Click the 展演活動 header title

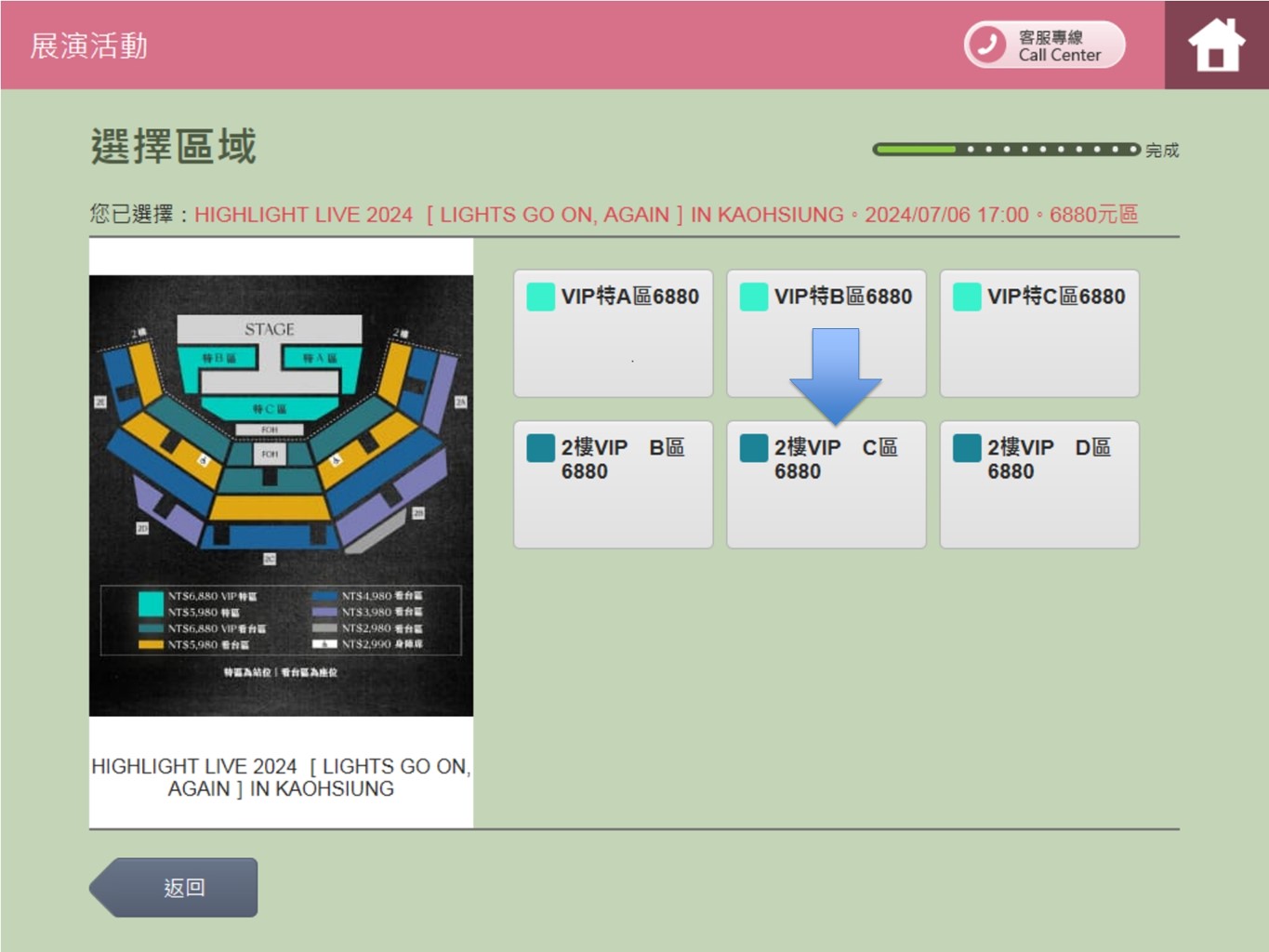coord(89,46)
